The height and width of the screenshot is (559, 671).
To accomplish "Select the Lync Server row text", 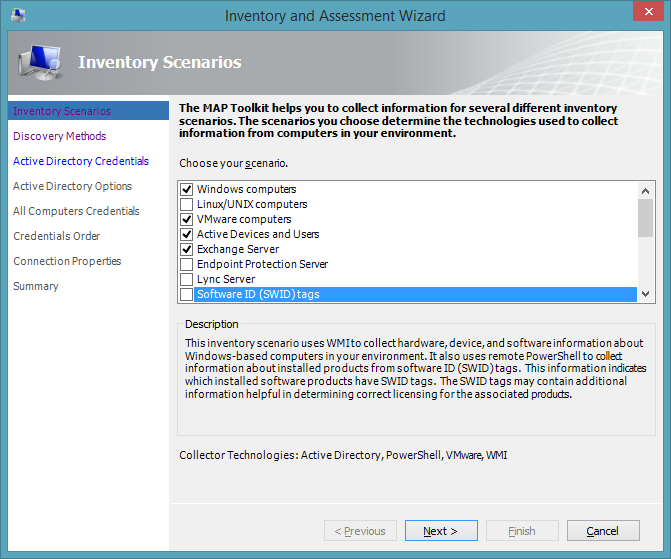I will (x=226, y=279).
